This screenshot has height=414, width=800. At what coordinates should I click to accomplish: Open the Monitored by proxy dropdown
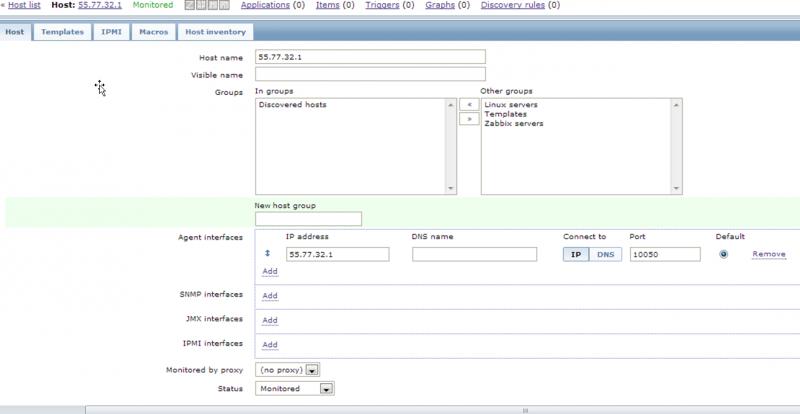pos(288,370)
